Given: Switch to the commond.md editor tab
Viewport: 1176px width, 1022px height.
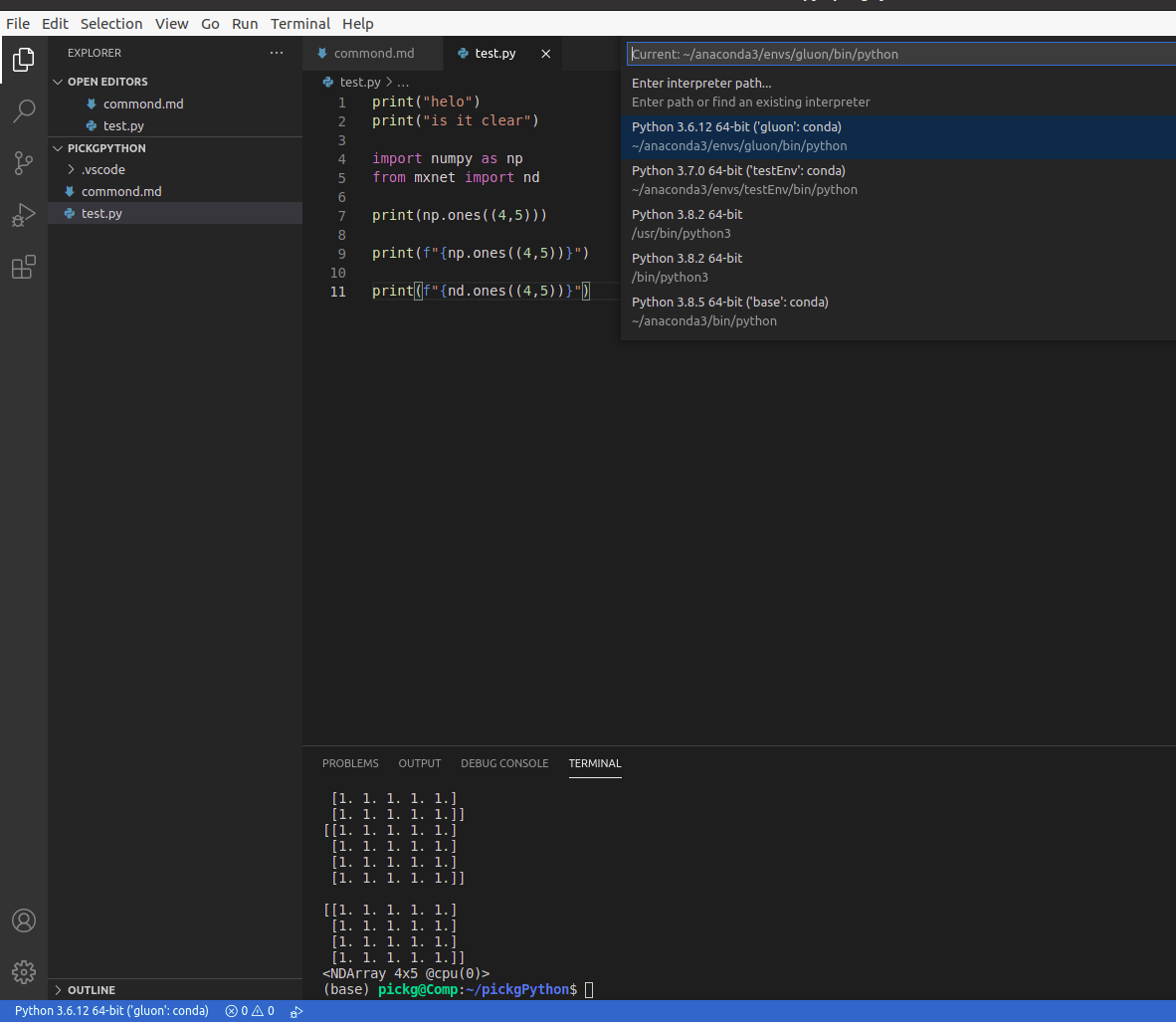Looking at the screenshot, I should [x=373, y=54].
